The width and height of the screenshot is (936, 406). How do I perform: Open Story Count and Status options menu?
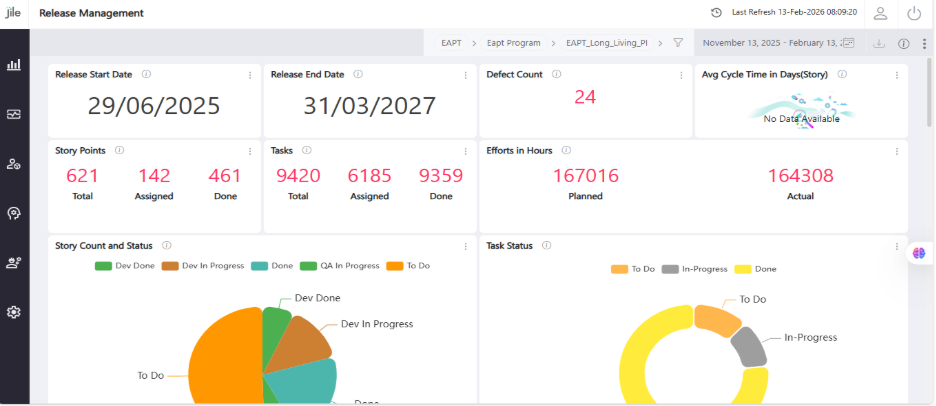click(466, 247)
